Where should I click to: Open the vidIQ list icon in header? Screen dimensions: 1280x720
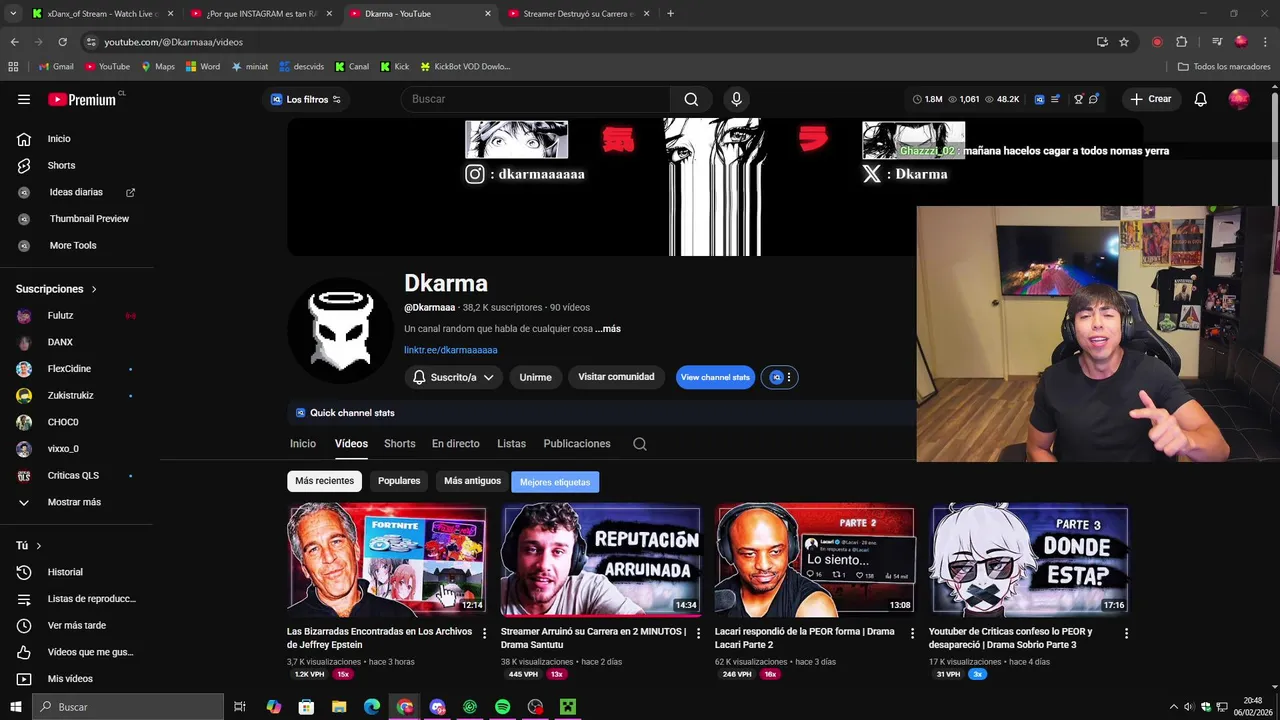tap(1055, 99)
